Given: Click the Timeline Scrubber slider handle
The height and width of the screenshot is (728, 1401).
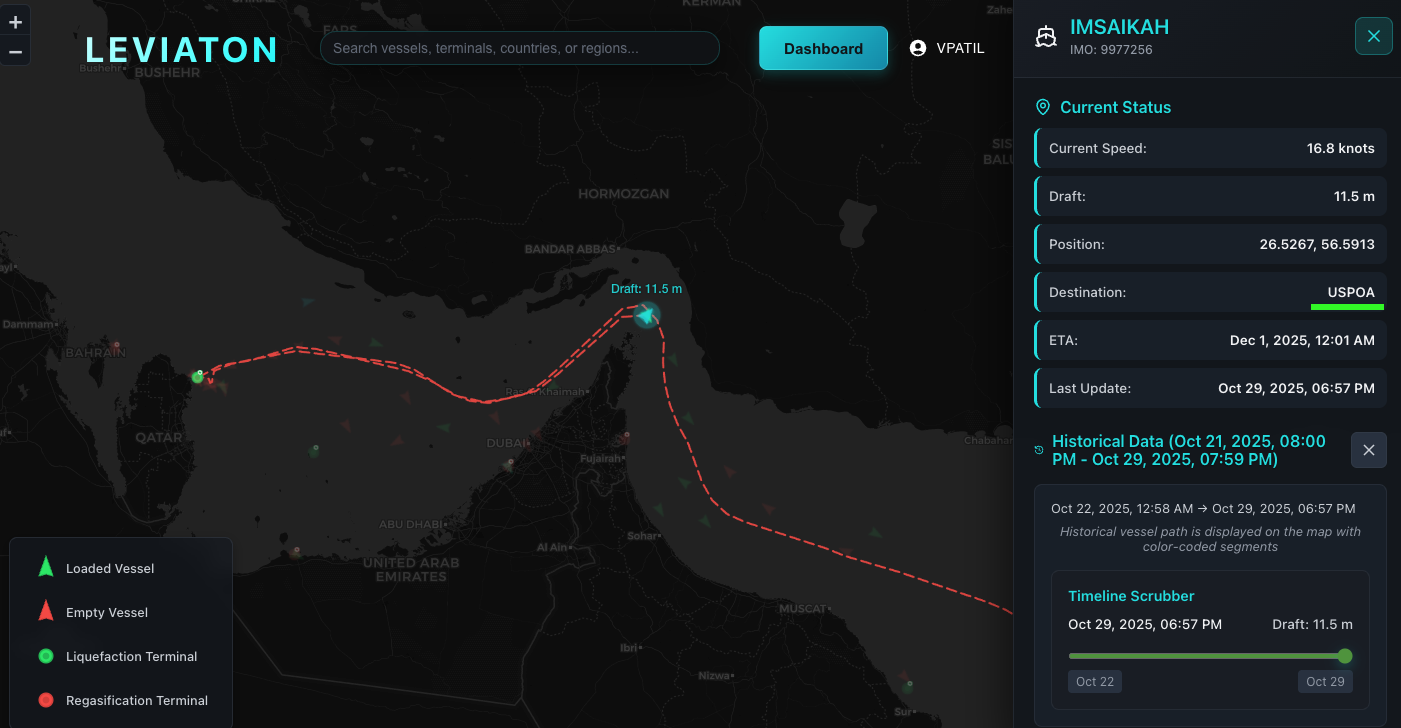Looking at the screenshot, I should pos(1345,656).
